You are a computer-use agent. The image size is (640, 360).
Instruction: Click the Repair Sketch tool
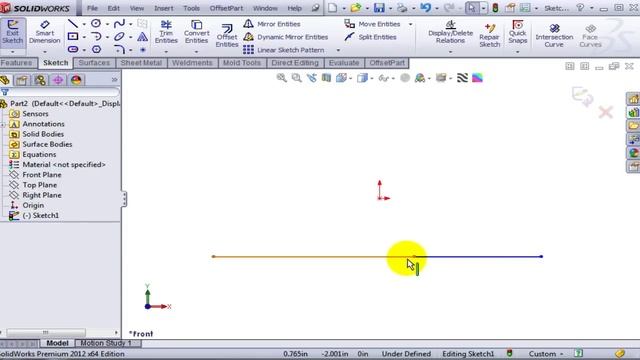[x=489, y=35]
